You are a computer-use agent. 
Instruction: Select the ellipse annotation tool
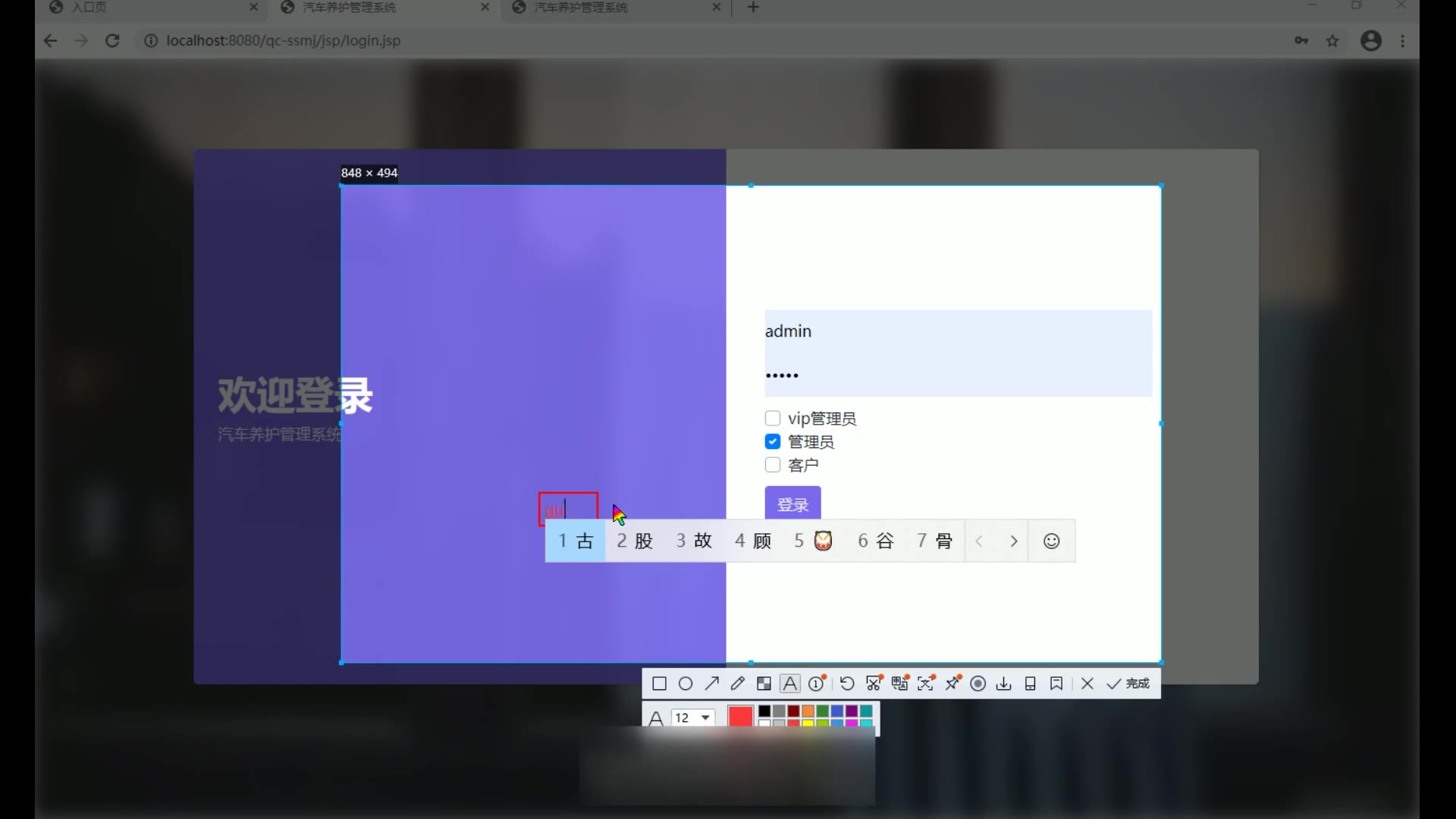coord(686,684)
